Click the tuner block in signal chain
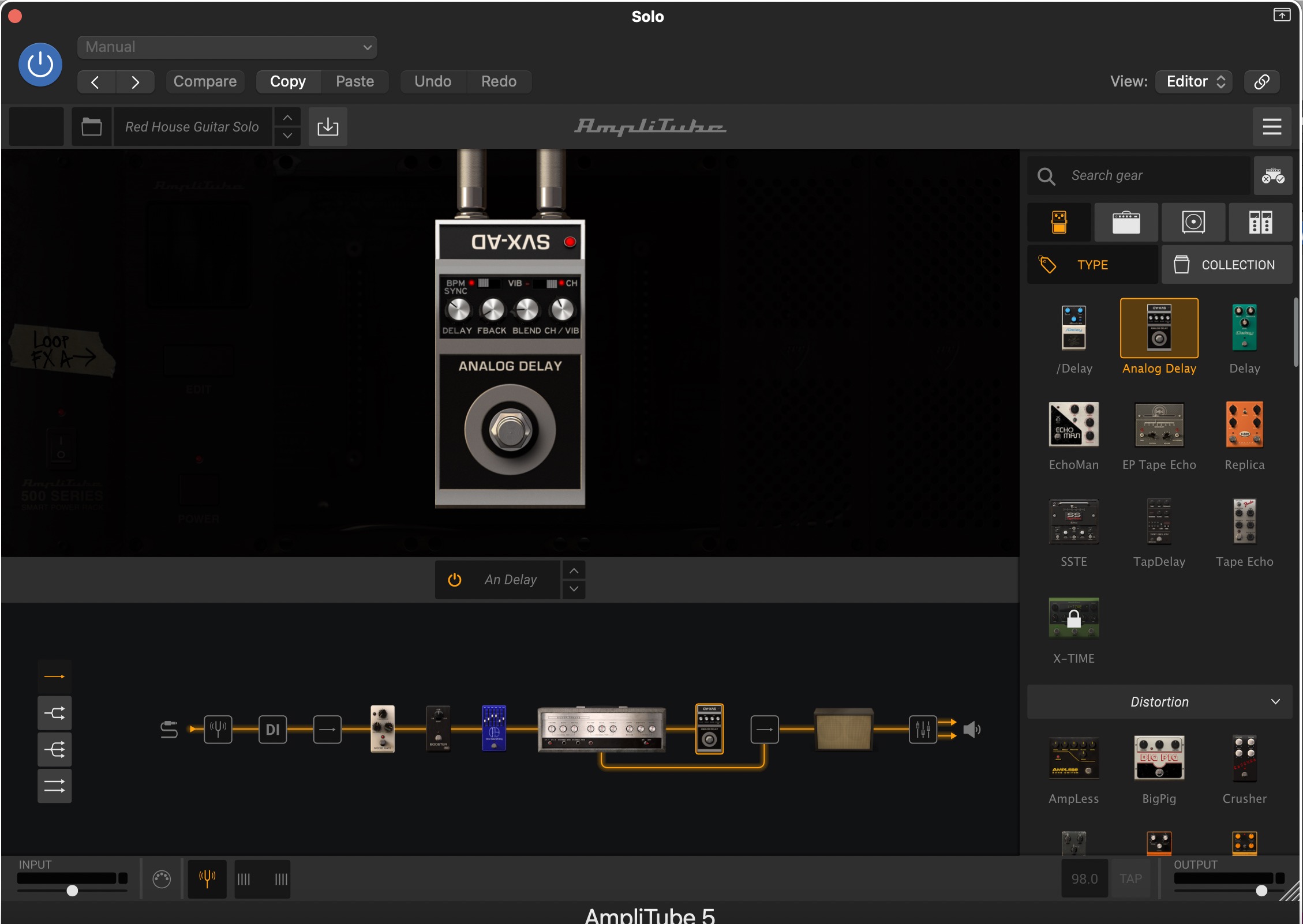Viewport: 1303px width, 924px height. point(218,730)
